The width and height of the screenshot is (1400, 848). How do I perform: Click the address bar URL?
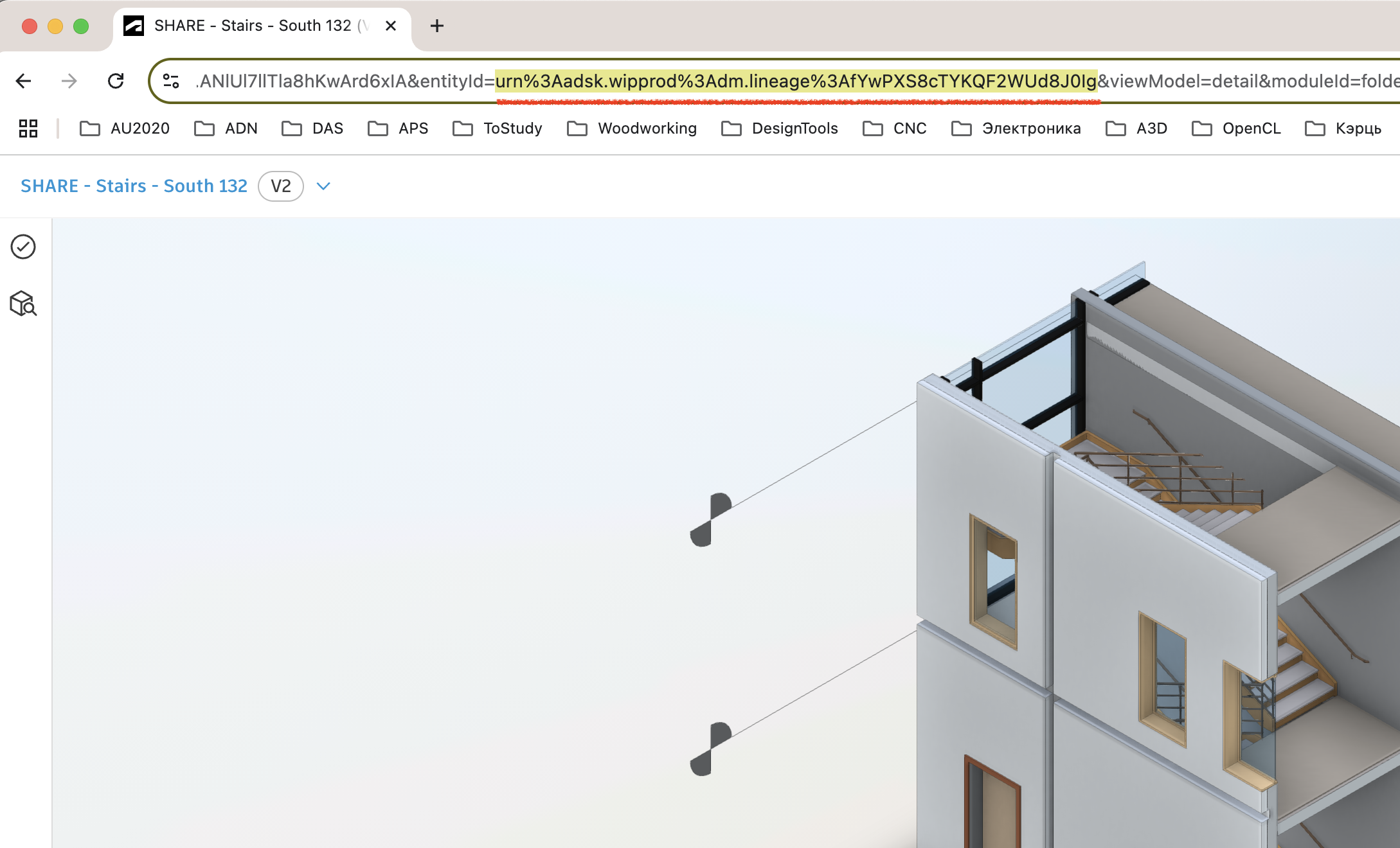click(797, 81)
